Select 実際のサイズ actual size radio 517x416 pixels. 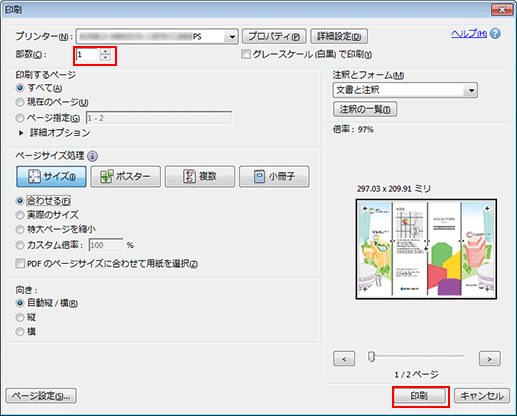[20, 215]
